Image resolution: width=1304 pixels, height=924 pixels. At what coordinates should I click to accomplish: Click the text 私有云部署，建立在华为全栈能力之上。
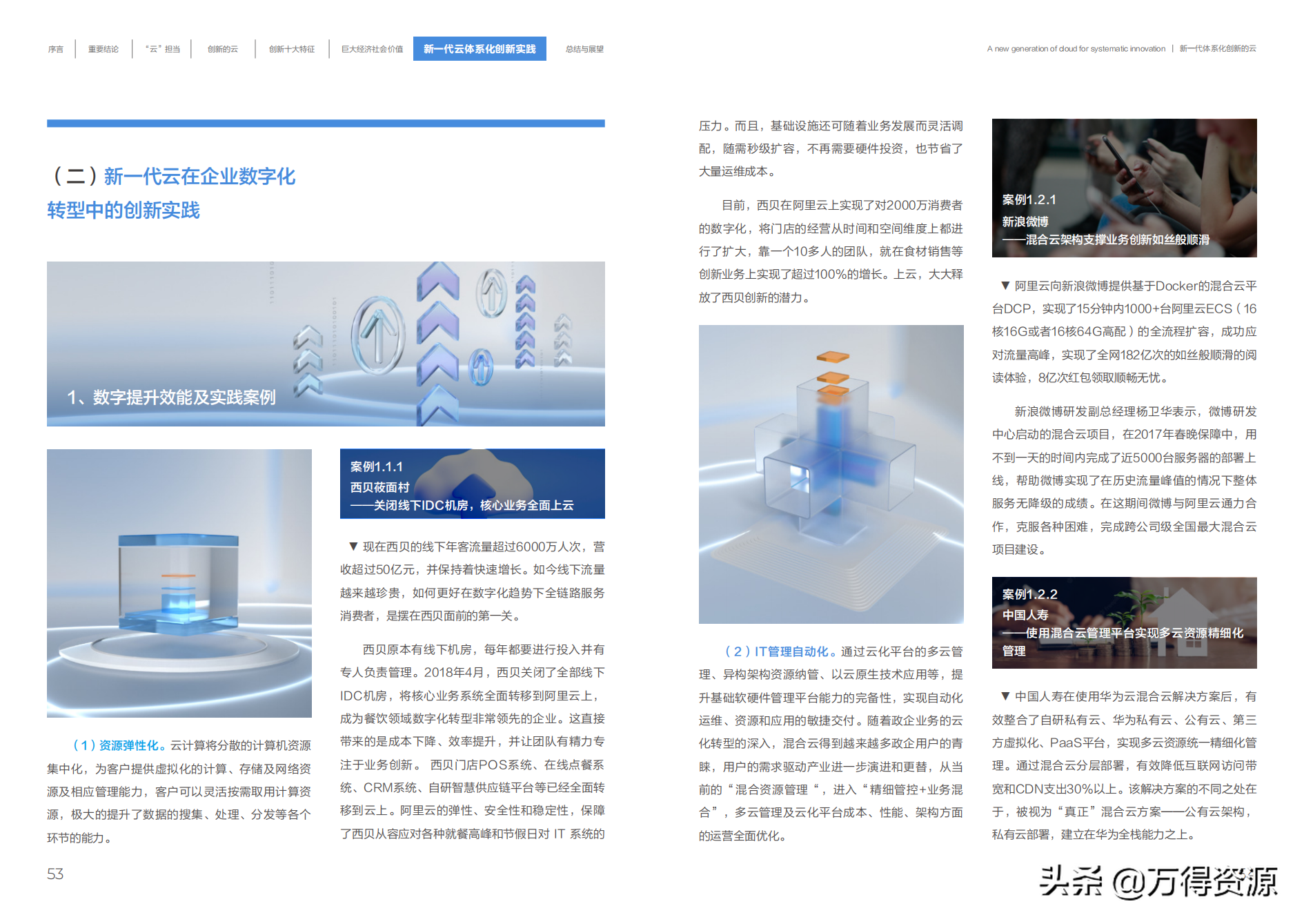click(1095, 834)
